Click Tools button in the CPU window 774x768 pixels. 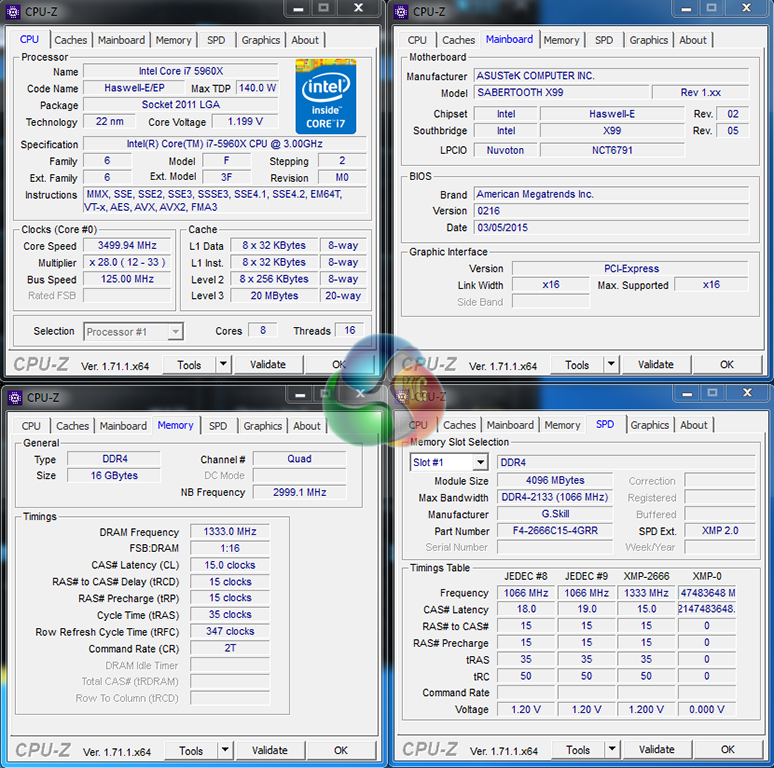pyautogui.click(x=189, y=365)
